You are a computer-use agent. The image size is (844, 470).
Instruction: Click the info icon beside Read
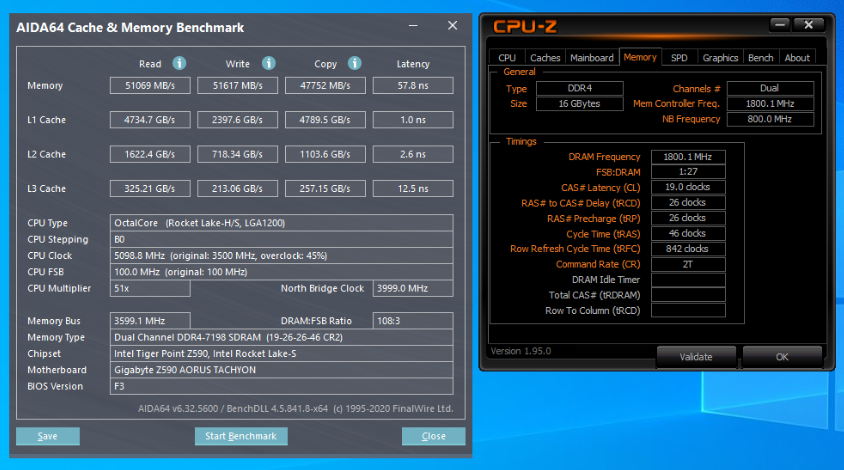(x=179, y=64)
